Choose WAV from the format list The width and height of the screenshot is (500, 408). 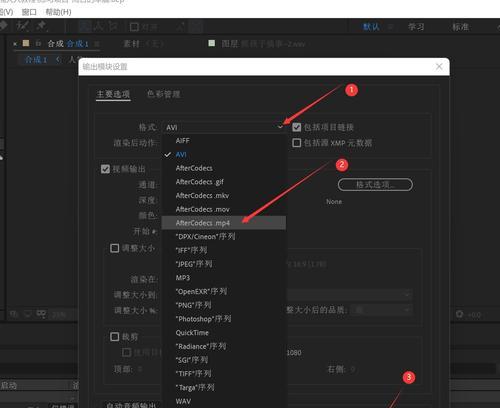[x=224, y=401]
